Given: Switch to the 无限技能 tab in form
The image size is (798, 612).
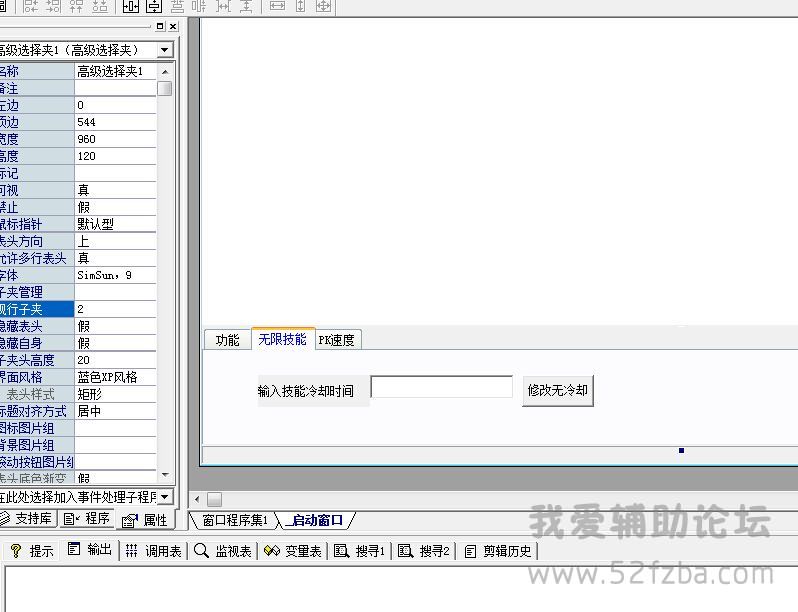Looking at the screenshot, I should pyautogui.click(x=283, y=339).
